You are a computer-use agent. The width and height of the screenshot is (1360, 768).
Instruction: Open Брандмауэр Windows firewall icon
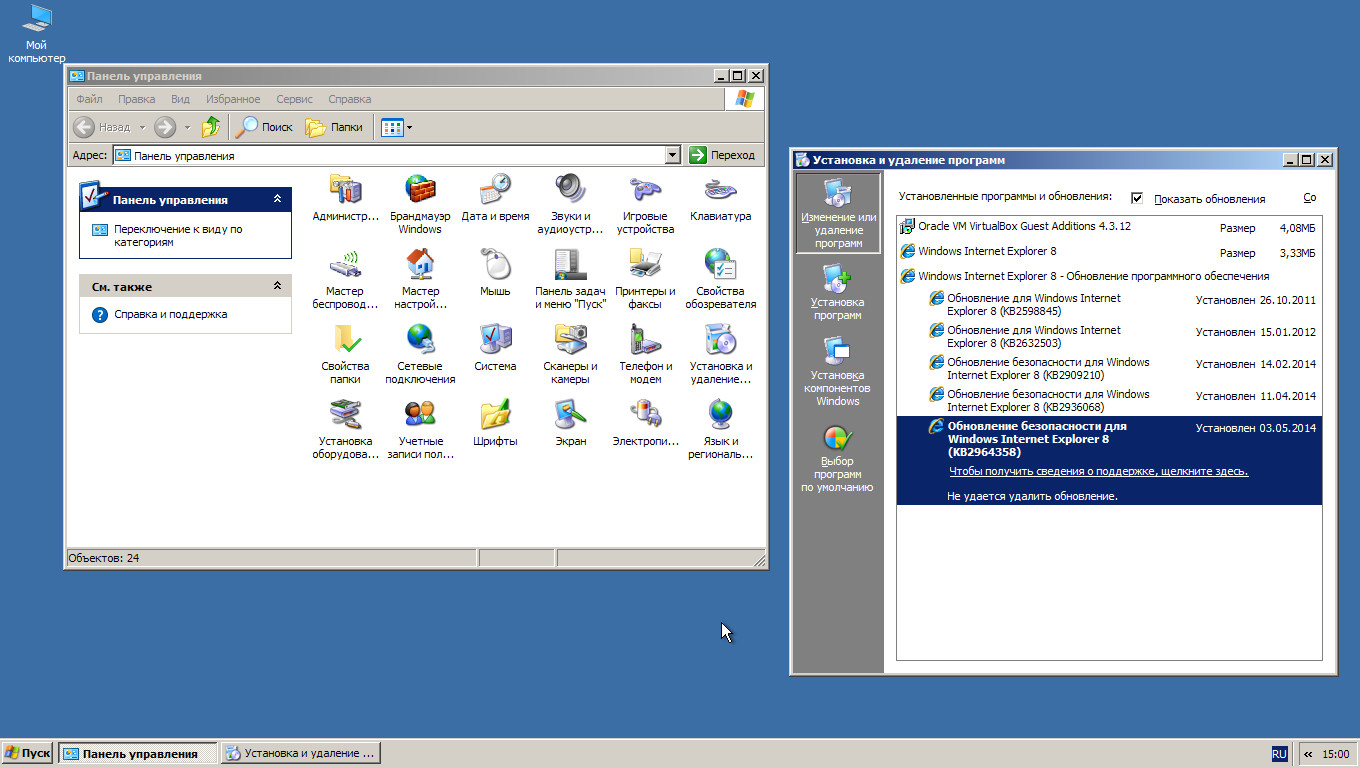pos(420,203)
